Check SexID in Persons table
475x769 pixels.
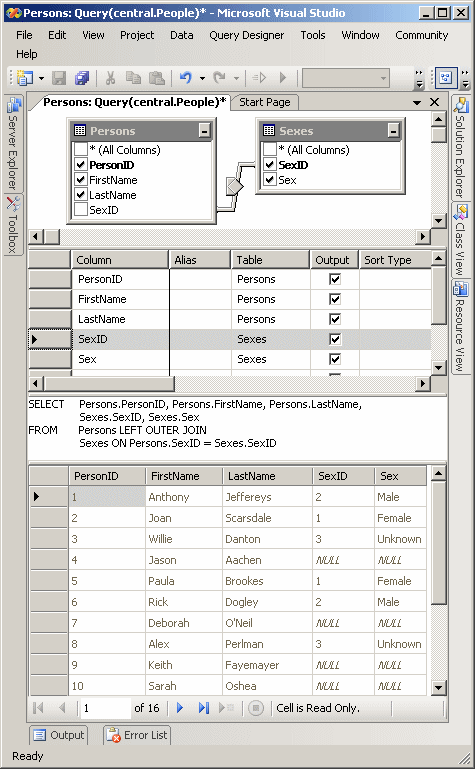pyautogui.click(x=80, y=210)
